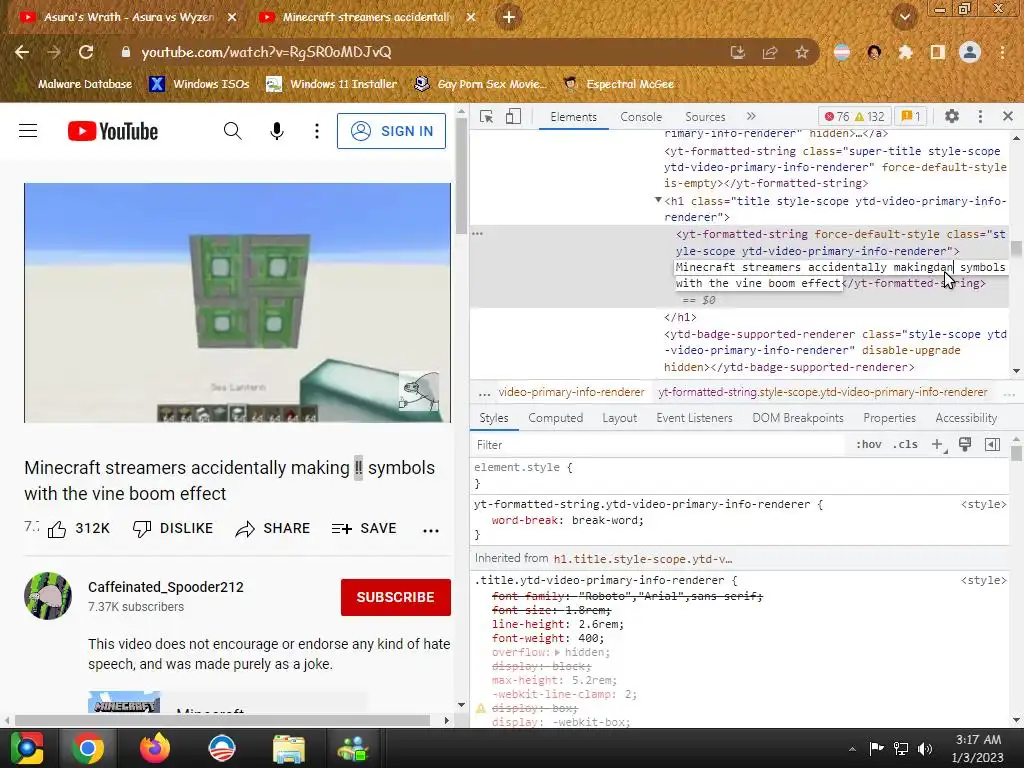This screenshot has width=1024, height=768.
Task: Close the DevTools panel
Action: [x=1008, y=116]
